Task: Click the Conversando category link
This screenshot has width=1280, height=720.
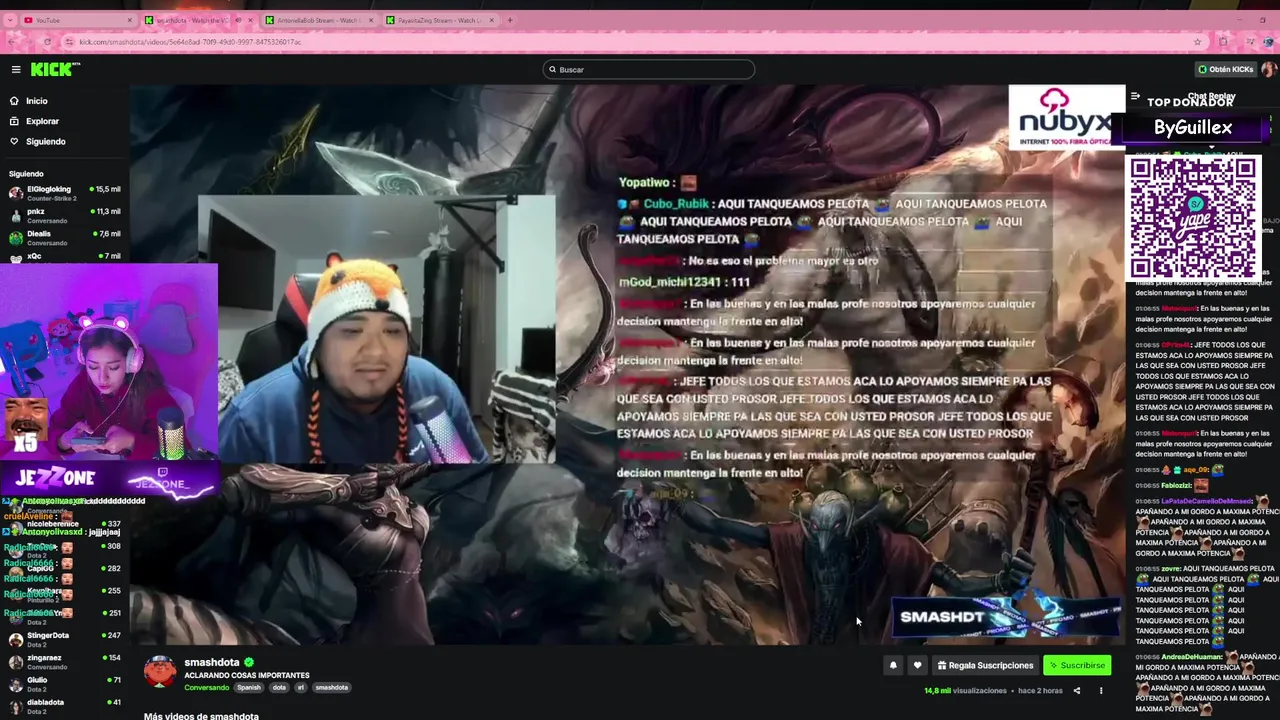Action: [206, 687]
